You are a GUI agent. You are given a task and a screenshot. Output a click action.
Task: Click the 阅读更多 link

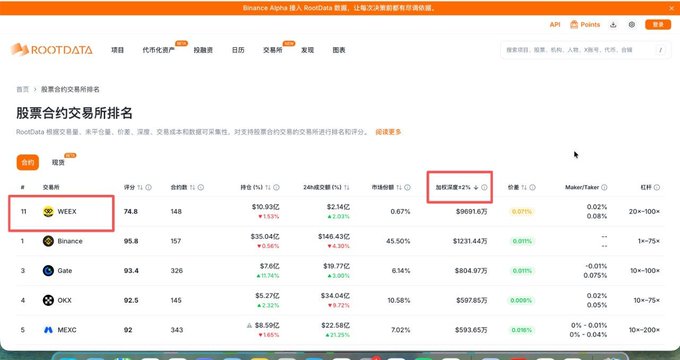[x=388, y=132]
